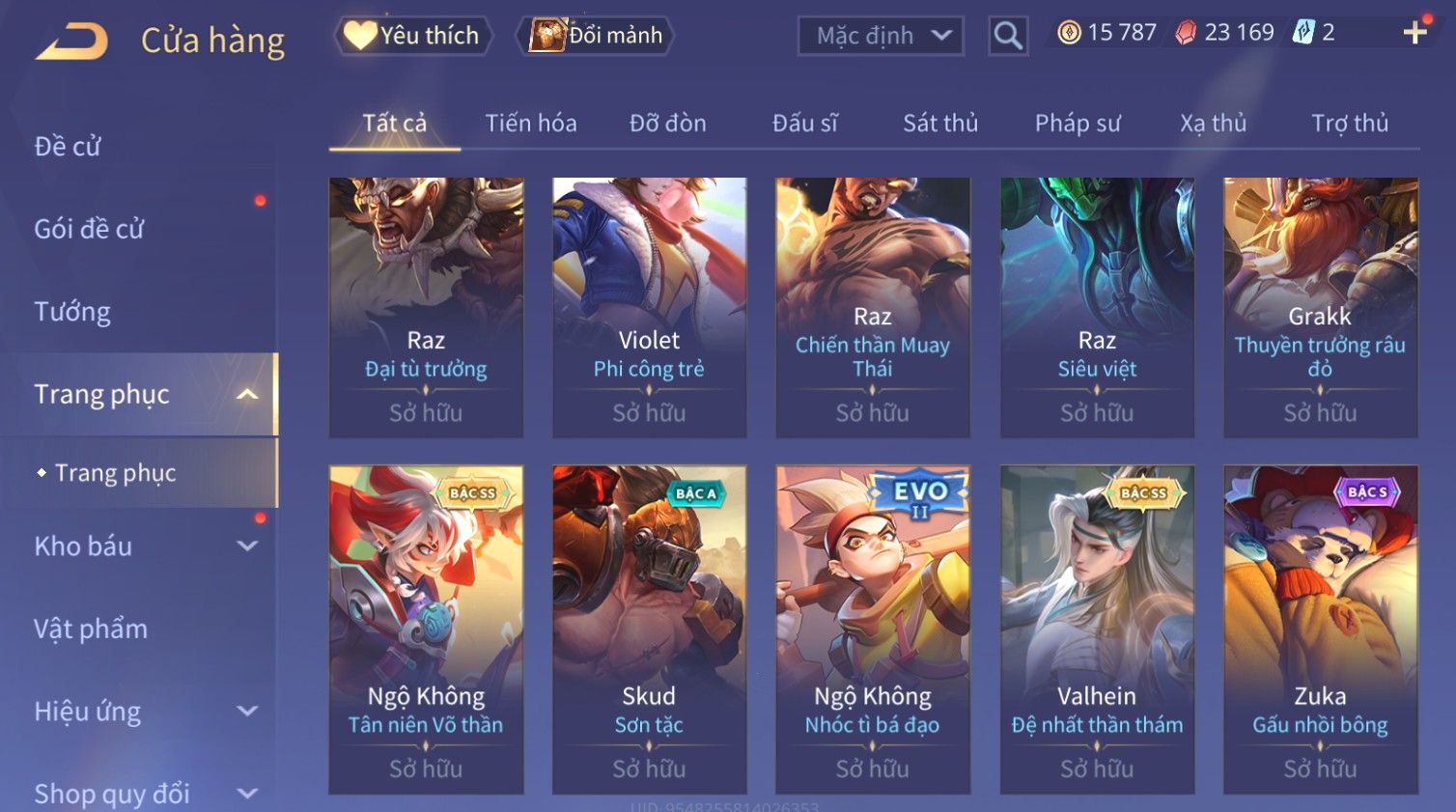Go to Vật phẩm in sidebar
The height and width of the screenshot is (812, 1456).
tap(91, 630)
